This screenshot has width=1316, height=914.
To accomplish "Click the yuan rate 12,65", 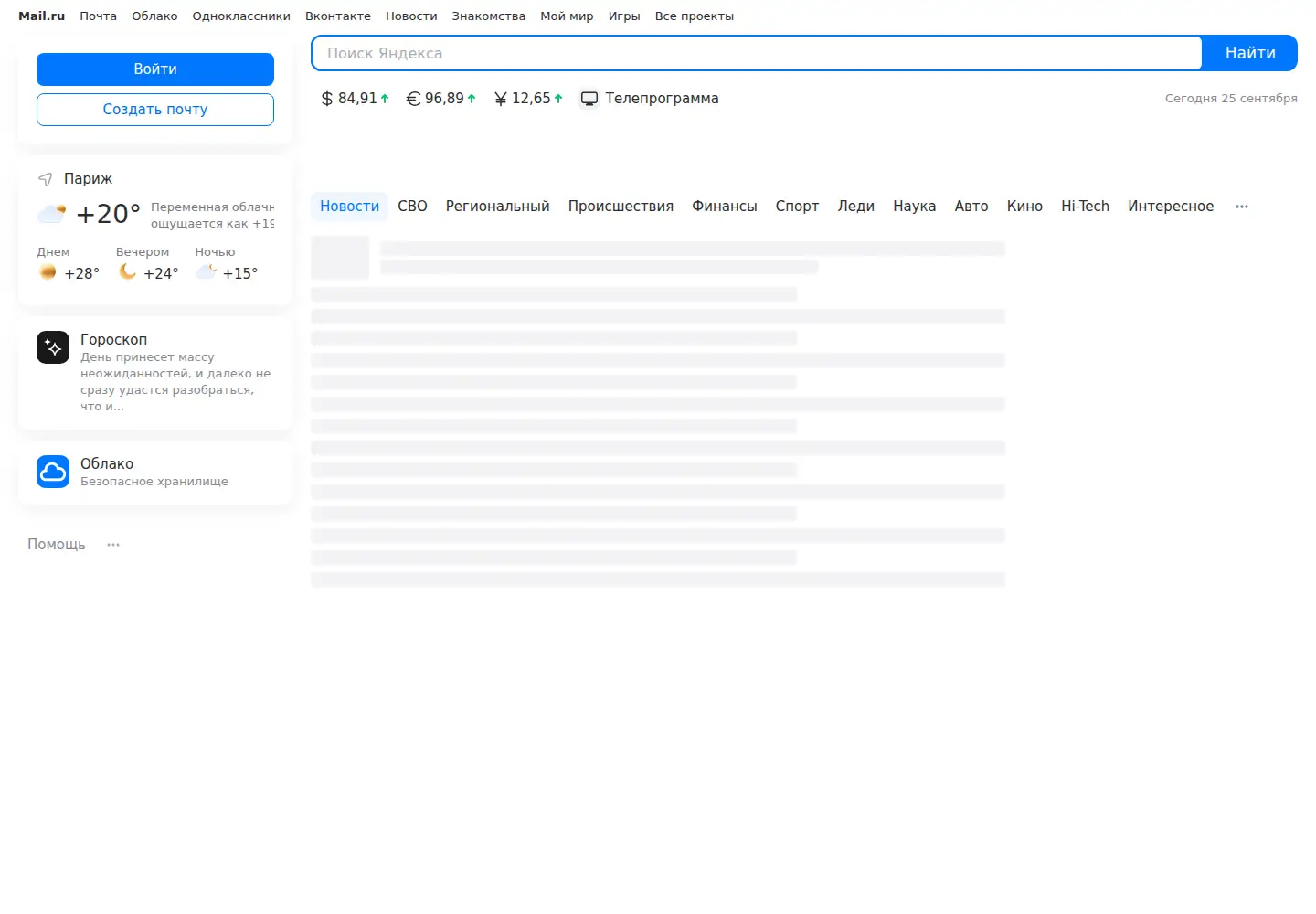I will pyautogui.click(x=531, y=99).
